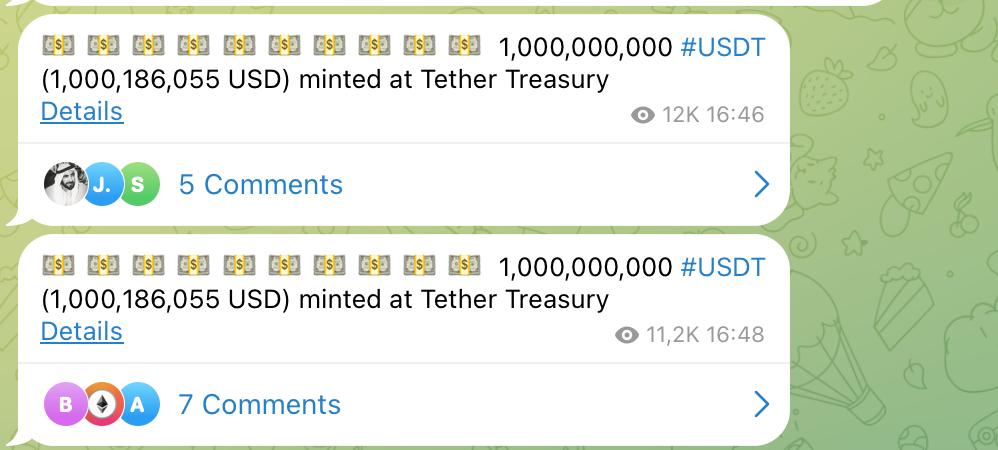998x450 pixels.
Task: Tap the 16:48 timestamp
Action: (735, 335)
